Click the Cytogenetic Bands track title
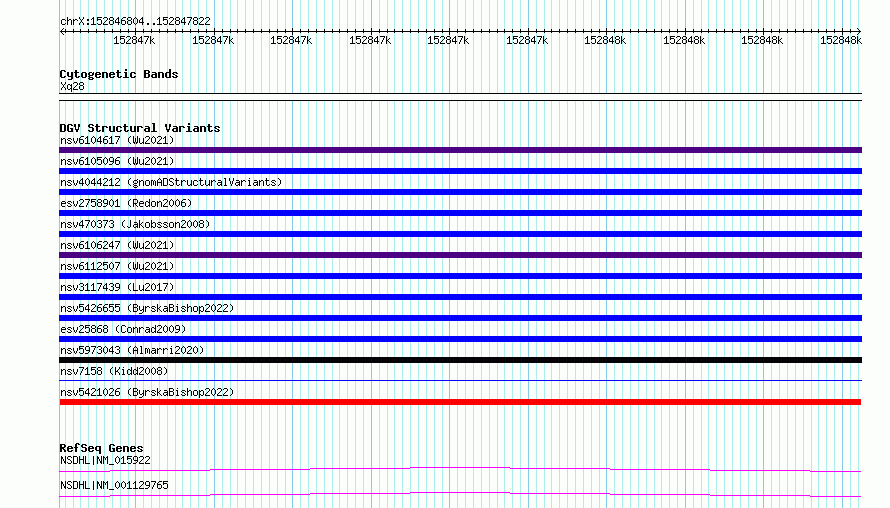 pos(119,74)
